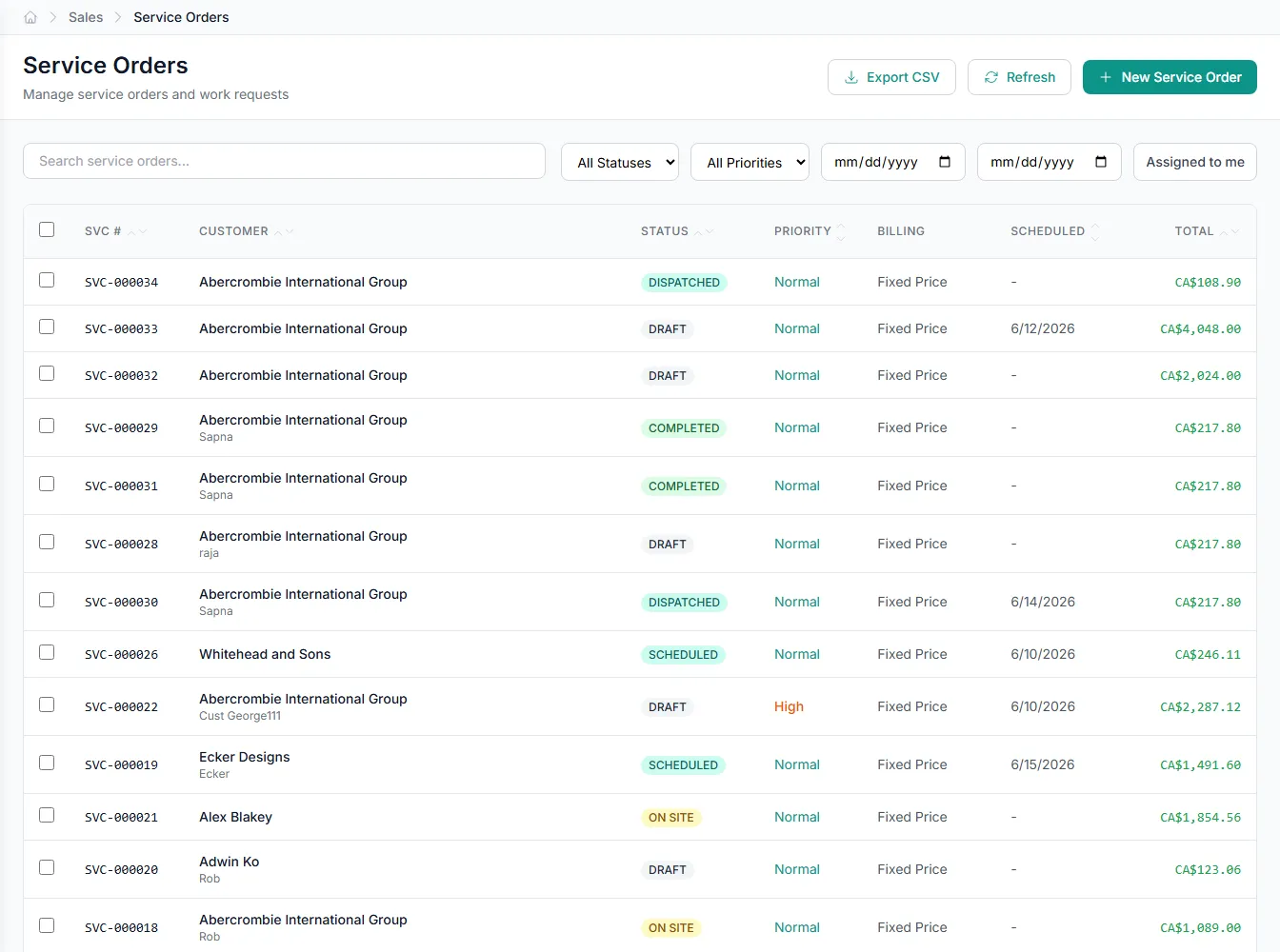The height and width of the screenshot is (952, 1280).
Task: Check the SVC-000021 row checkbox
Action: pos(47,815)
